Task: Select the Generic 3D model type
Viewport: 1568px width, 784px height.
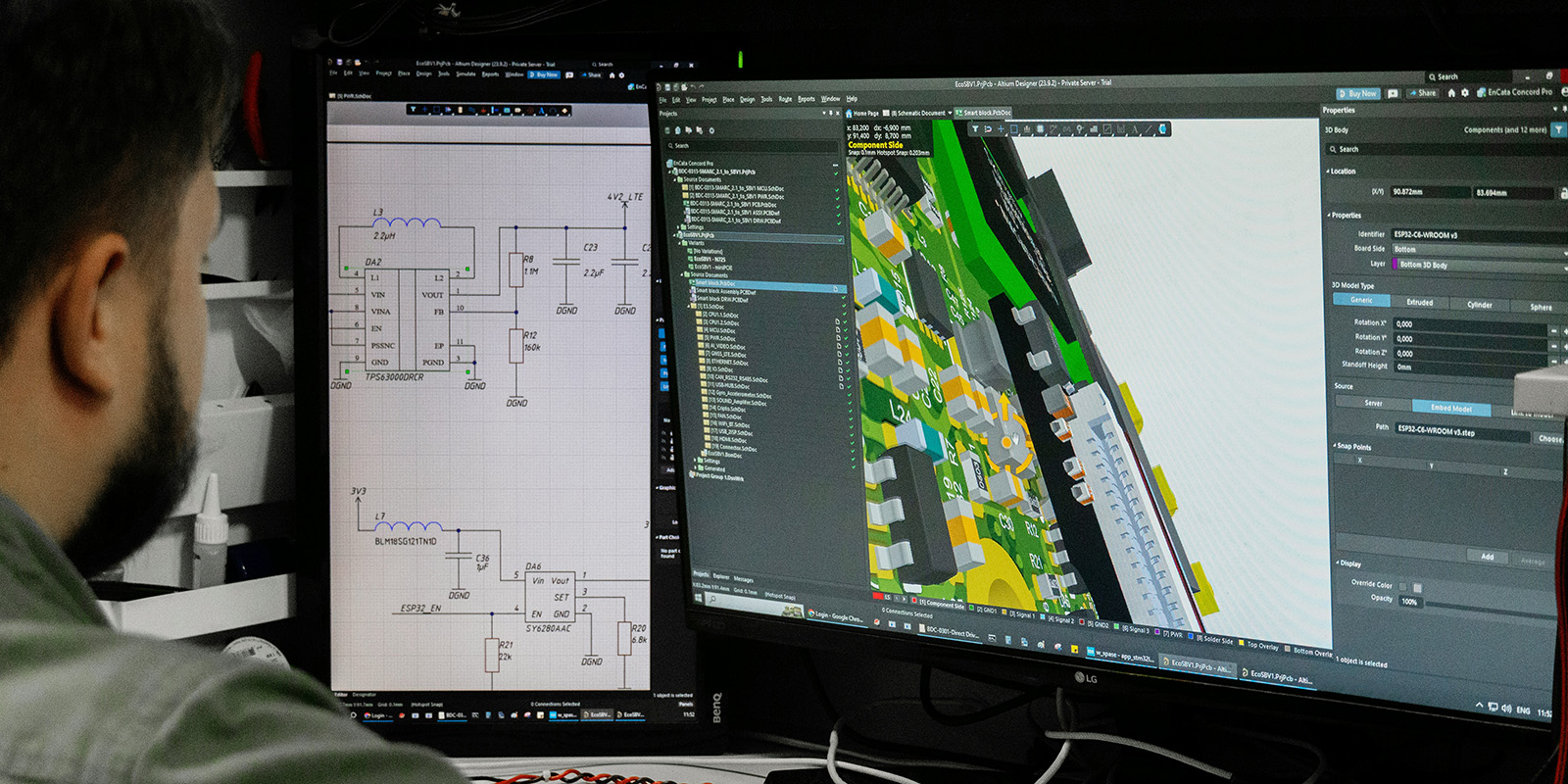Action: pos(1361,300)
